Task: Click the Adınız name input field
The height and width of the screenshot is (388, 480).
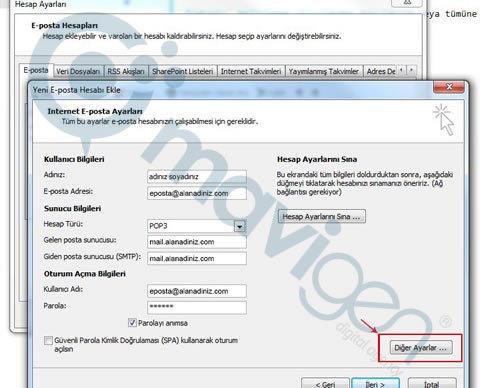Action: 197,177
